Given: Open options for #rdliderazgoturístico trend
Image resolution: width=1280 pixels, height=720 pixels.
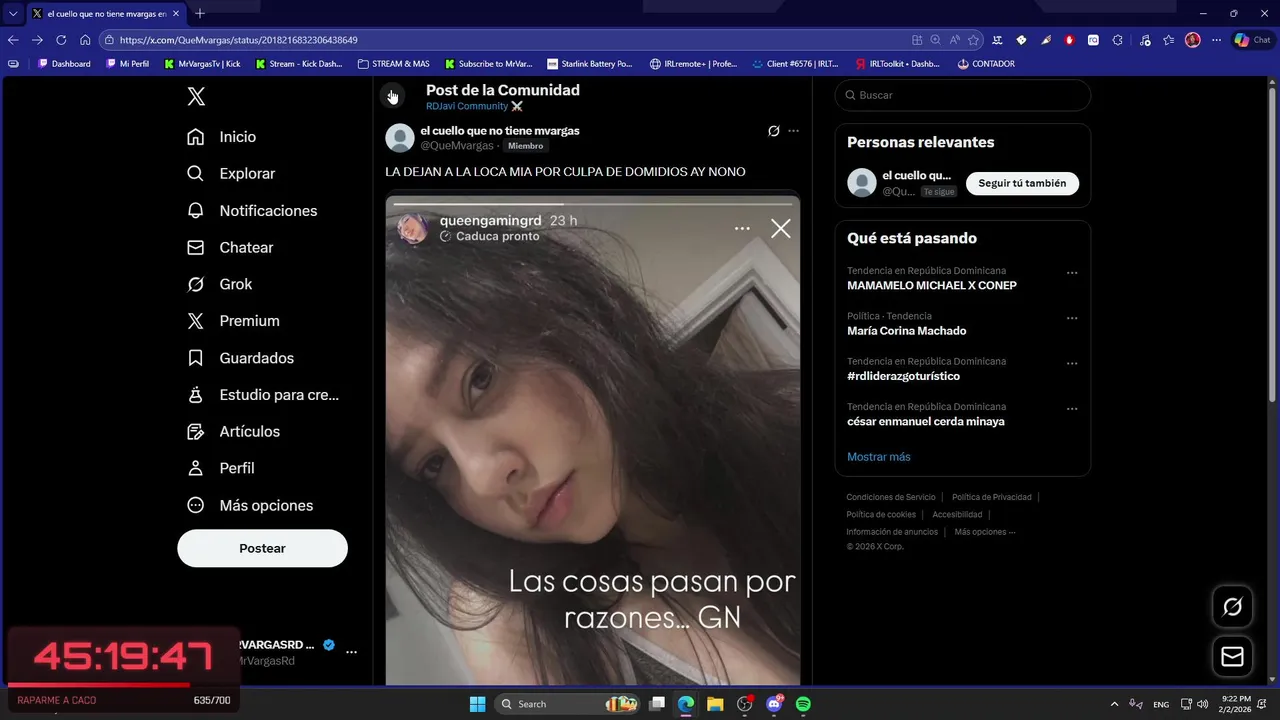Looking at the screenshot, I should pyautogui.click(x=1072, y=363).
